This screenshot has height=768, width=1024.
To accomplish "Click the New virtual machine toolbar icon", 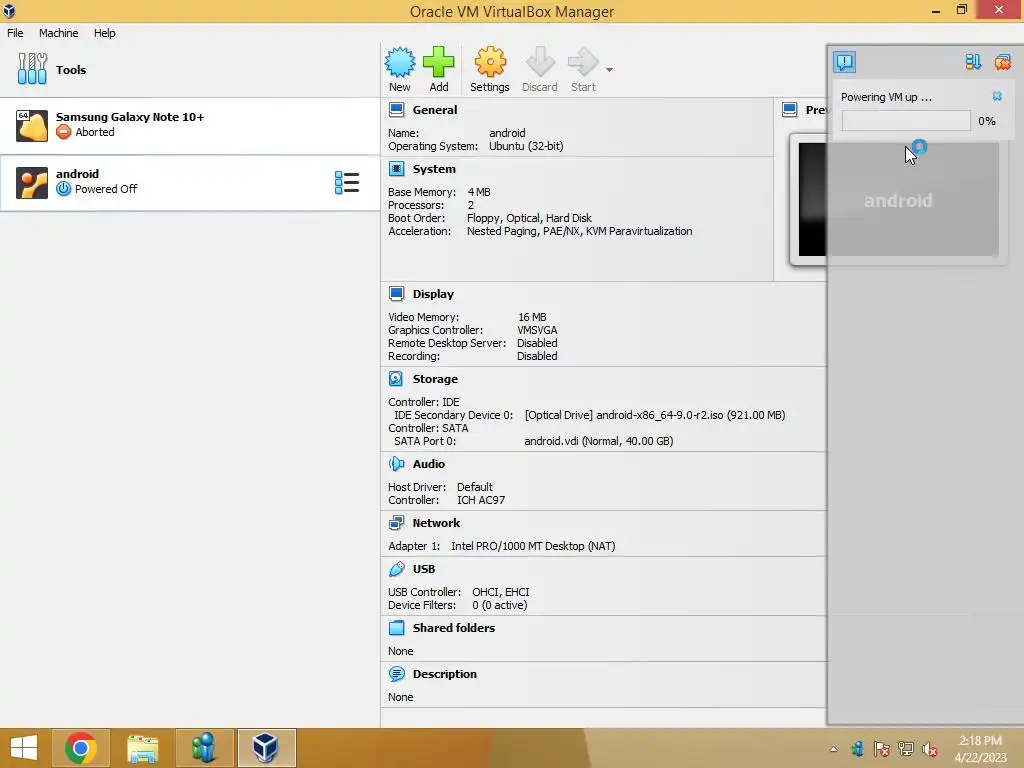I will 399,63.
